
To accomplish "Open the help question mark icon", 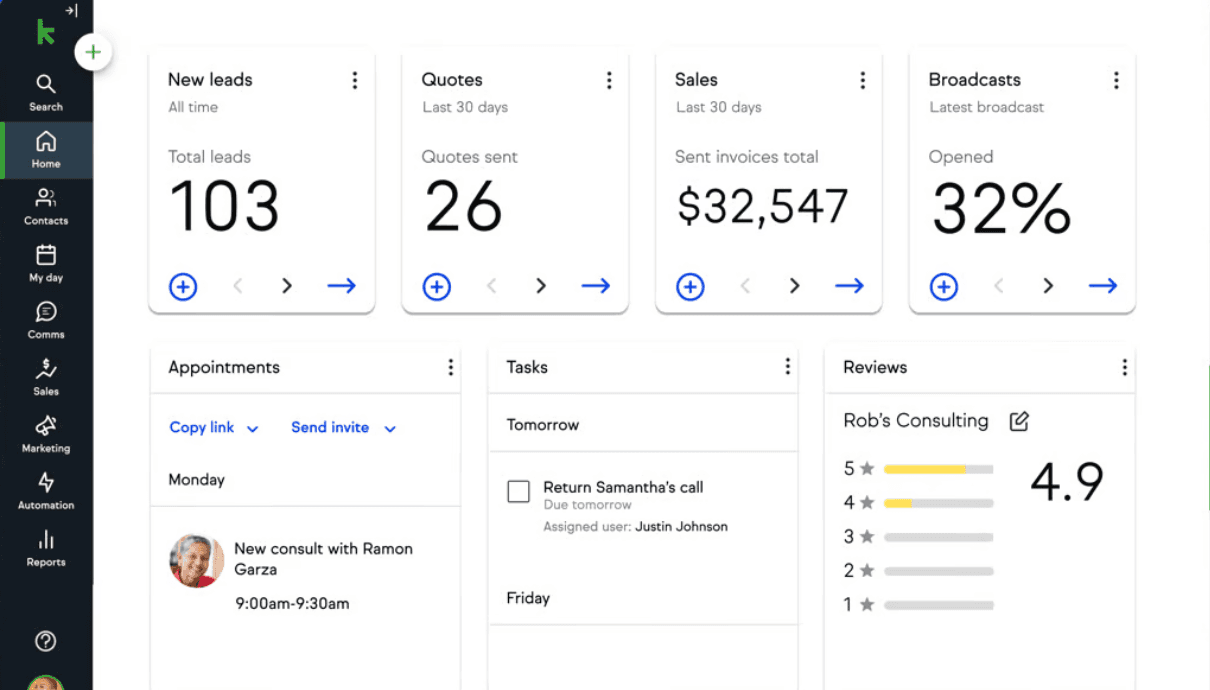I will 46,642.
